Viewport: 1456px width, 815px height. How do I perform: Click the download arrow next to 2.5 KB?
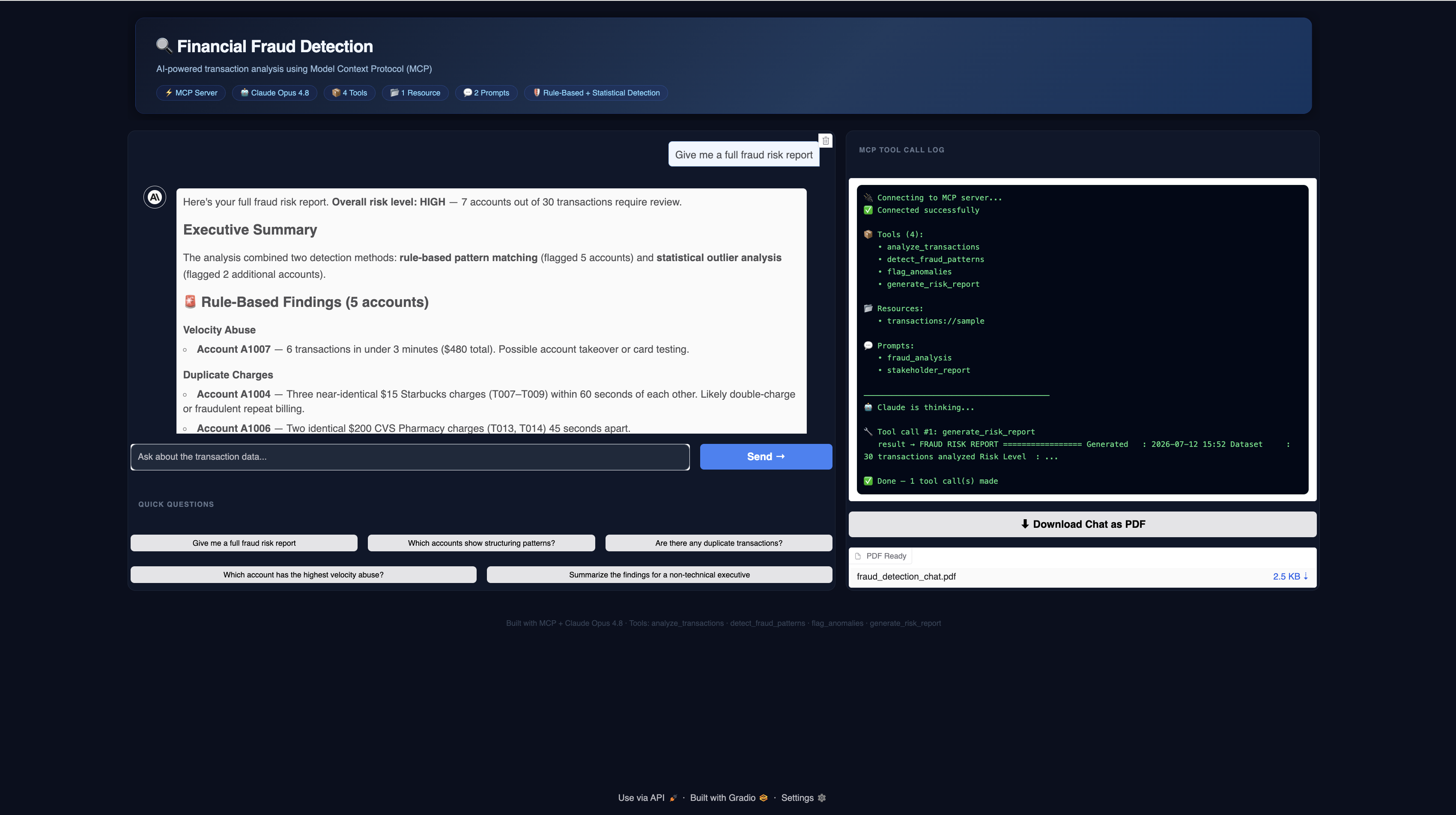[1306, 576]
